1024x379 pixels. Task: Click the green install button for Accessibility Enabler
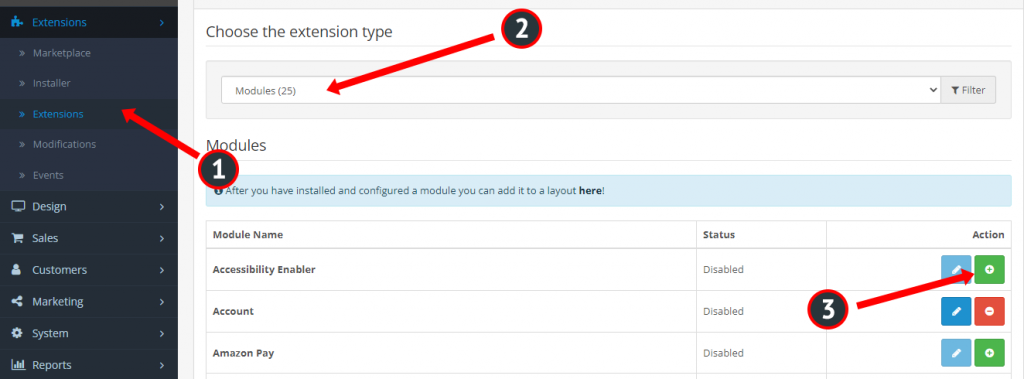click(x=989, y=269)
